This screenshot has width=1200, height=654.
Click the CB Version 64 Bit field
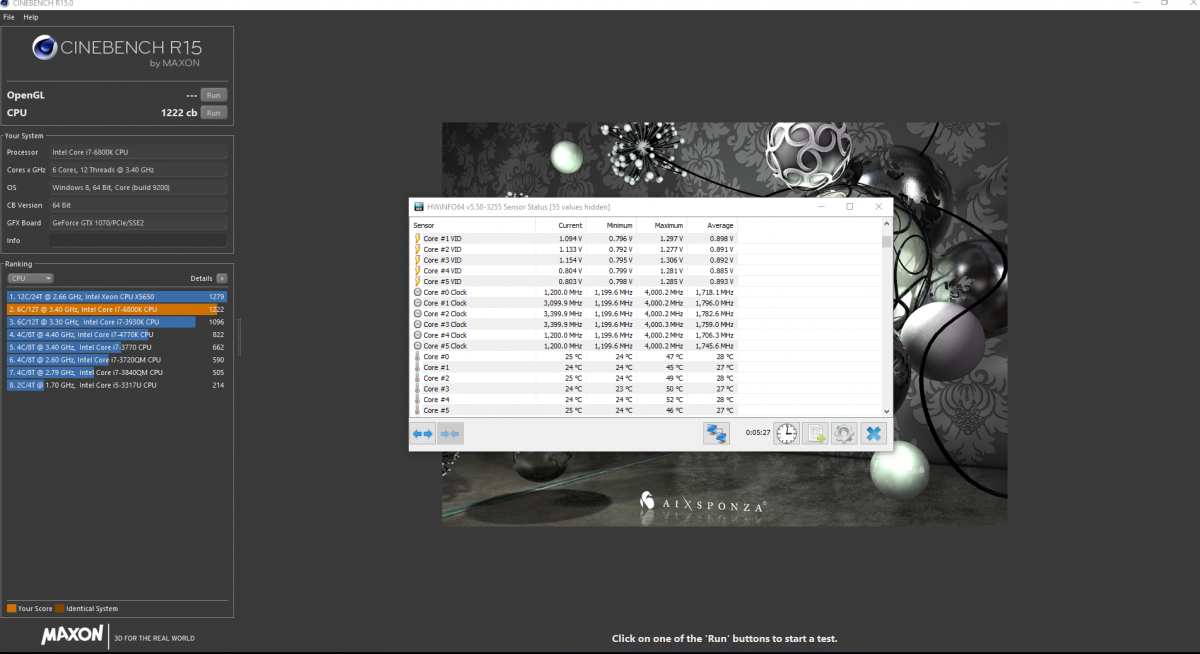[x=138, y=205]
